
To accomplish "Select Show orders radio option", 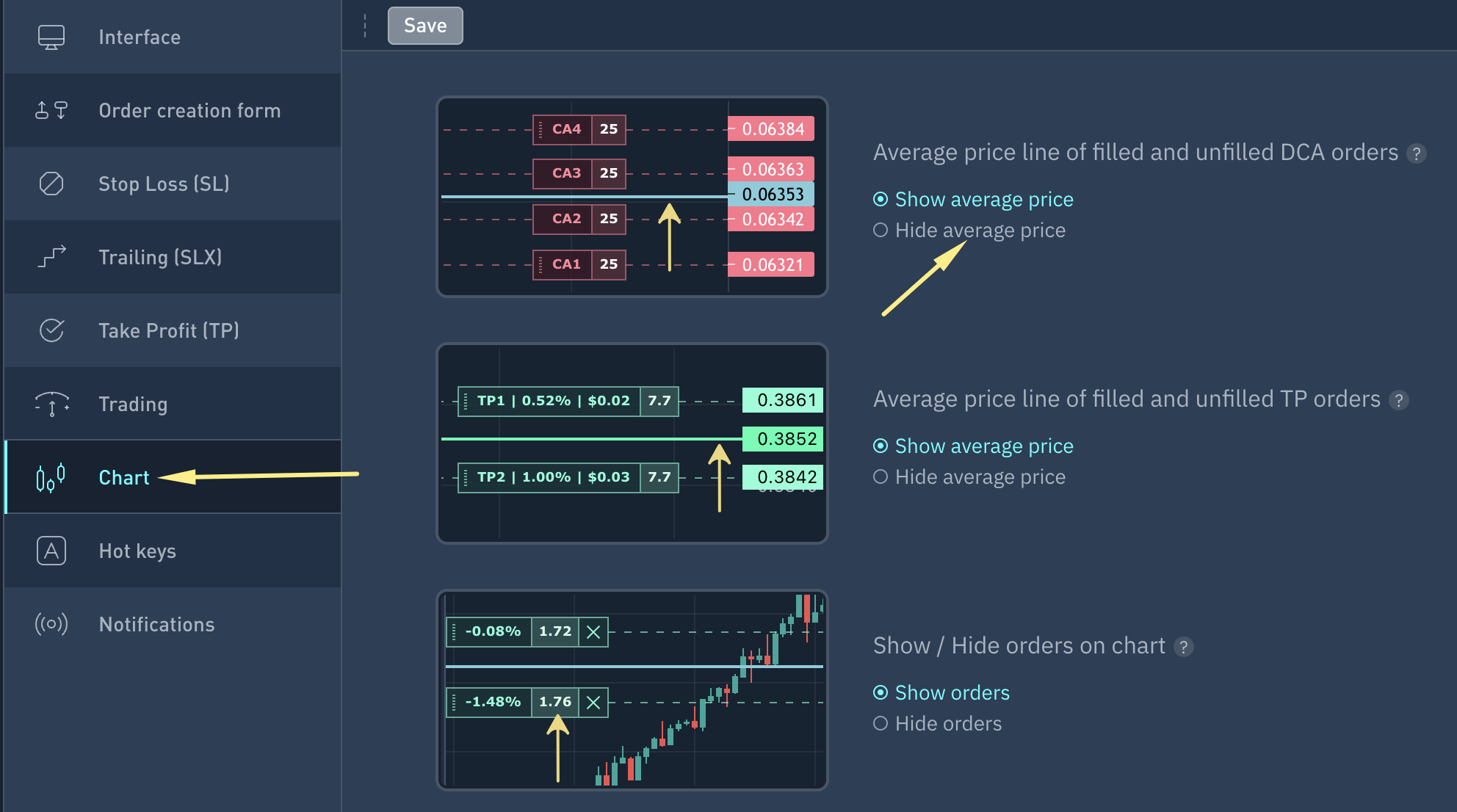I will pos(881,693).
